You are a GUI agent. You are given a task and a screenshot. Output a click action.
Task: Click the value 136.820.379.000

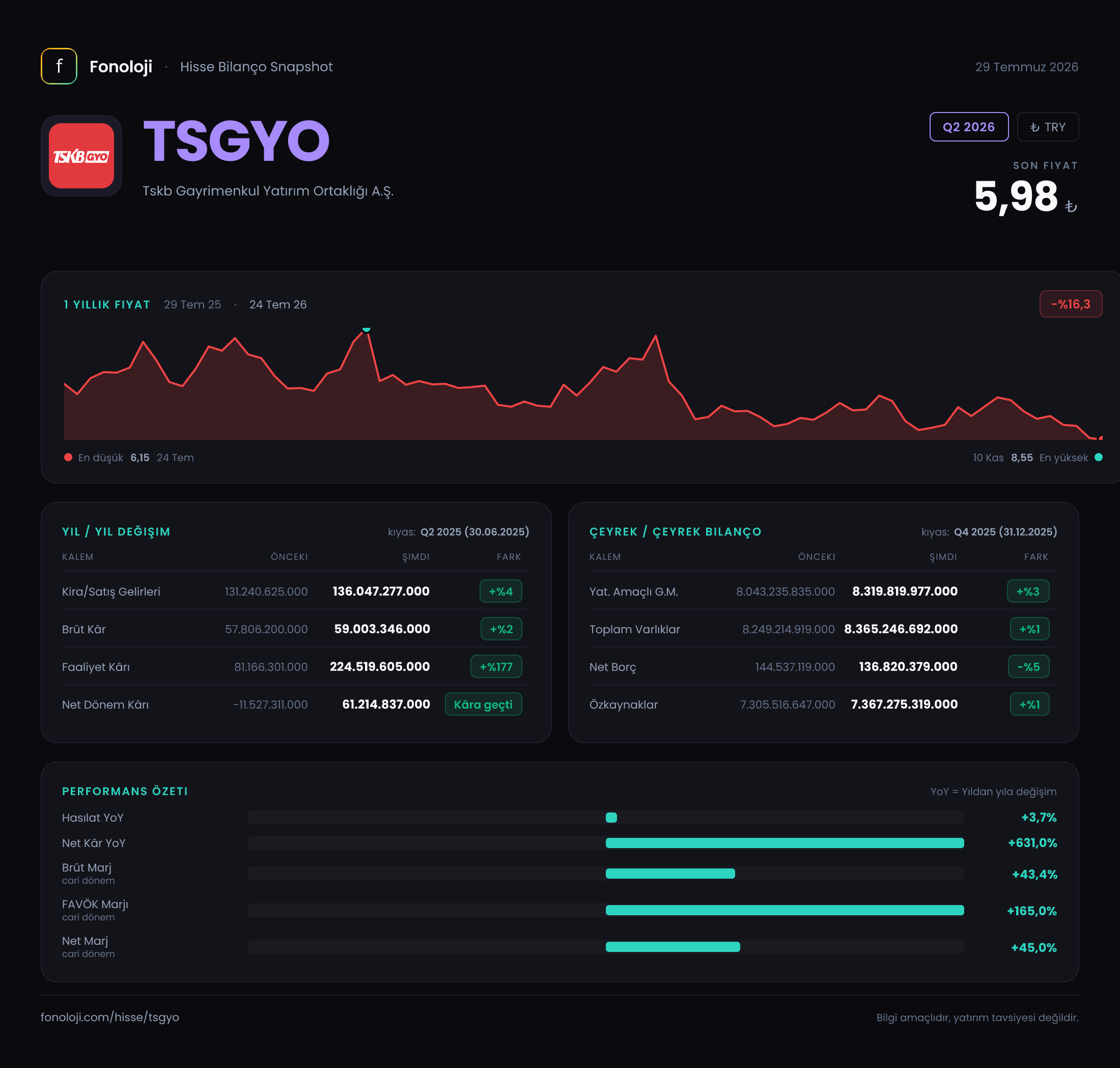908,667
